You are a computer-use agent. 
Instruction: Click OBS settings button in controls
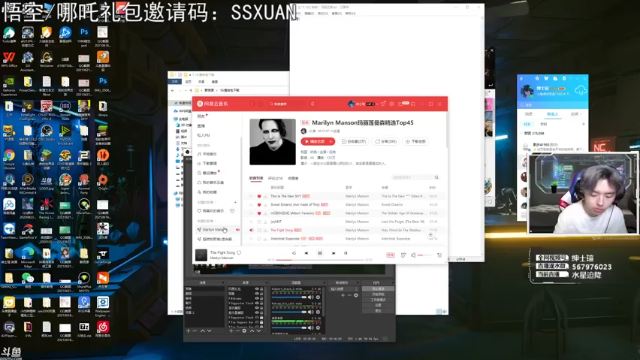(x=378, y=305)
